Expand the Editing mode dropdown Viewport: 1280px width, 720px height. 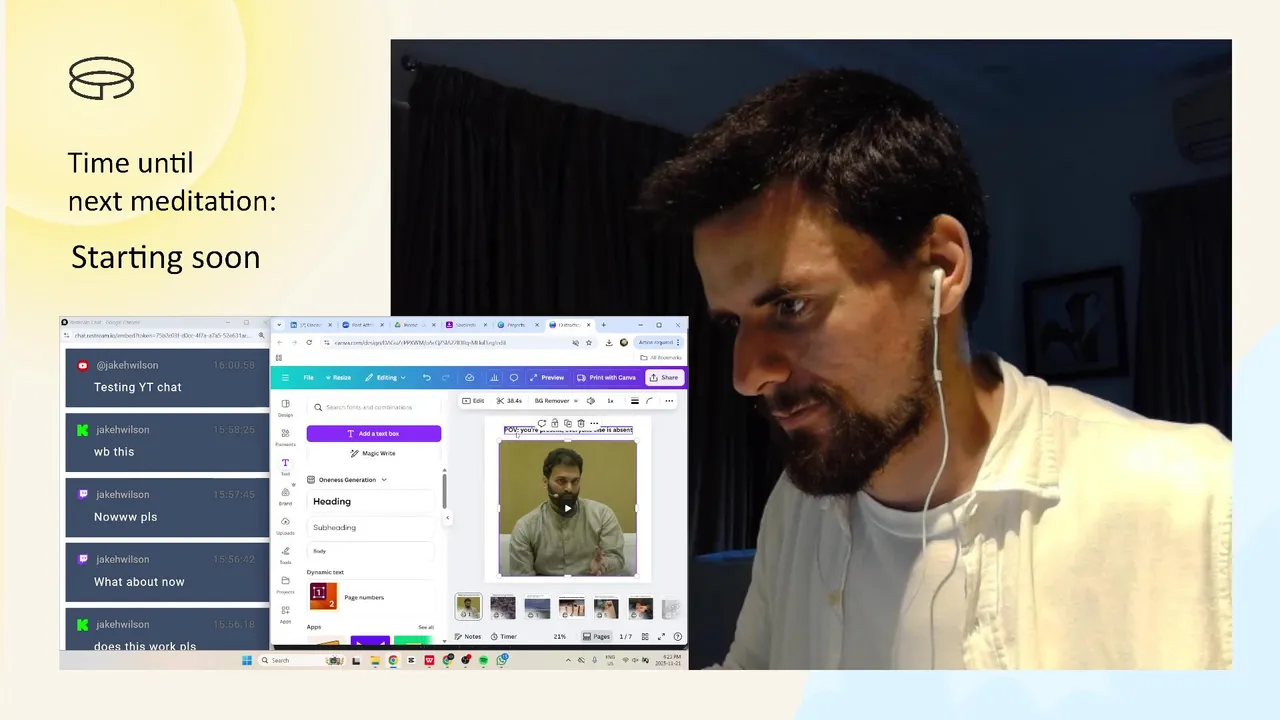(x=384, y=377)
